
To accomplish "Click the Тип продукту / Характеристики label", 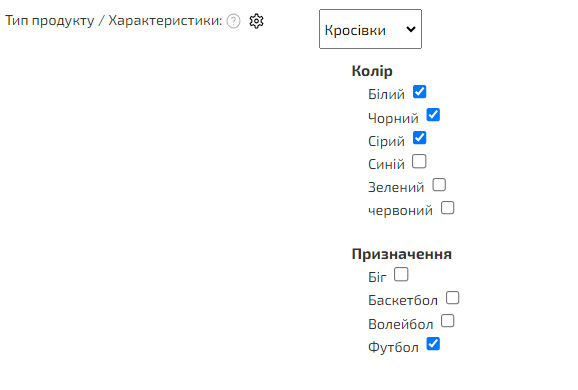I will [114, 21].
